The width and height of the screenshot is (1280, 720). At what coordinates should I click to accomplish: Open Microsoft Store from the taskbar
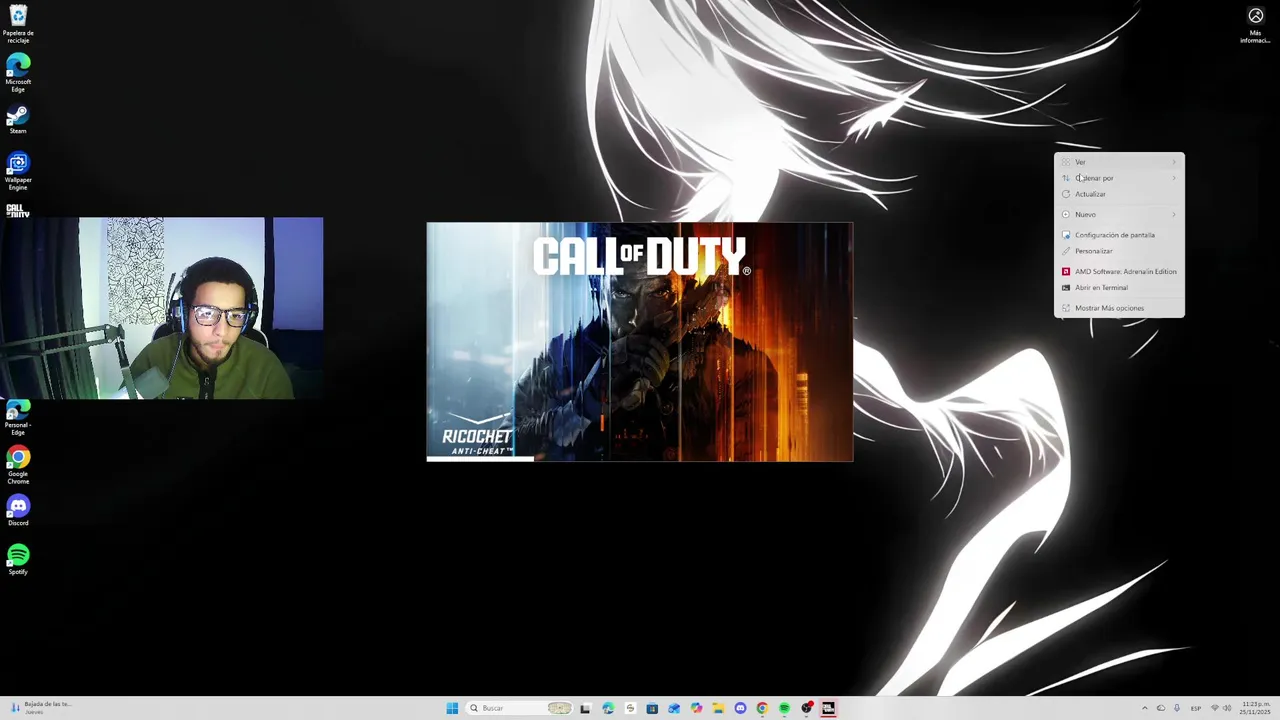[x=652, y=708]
